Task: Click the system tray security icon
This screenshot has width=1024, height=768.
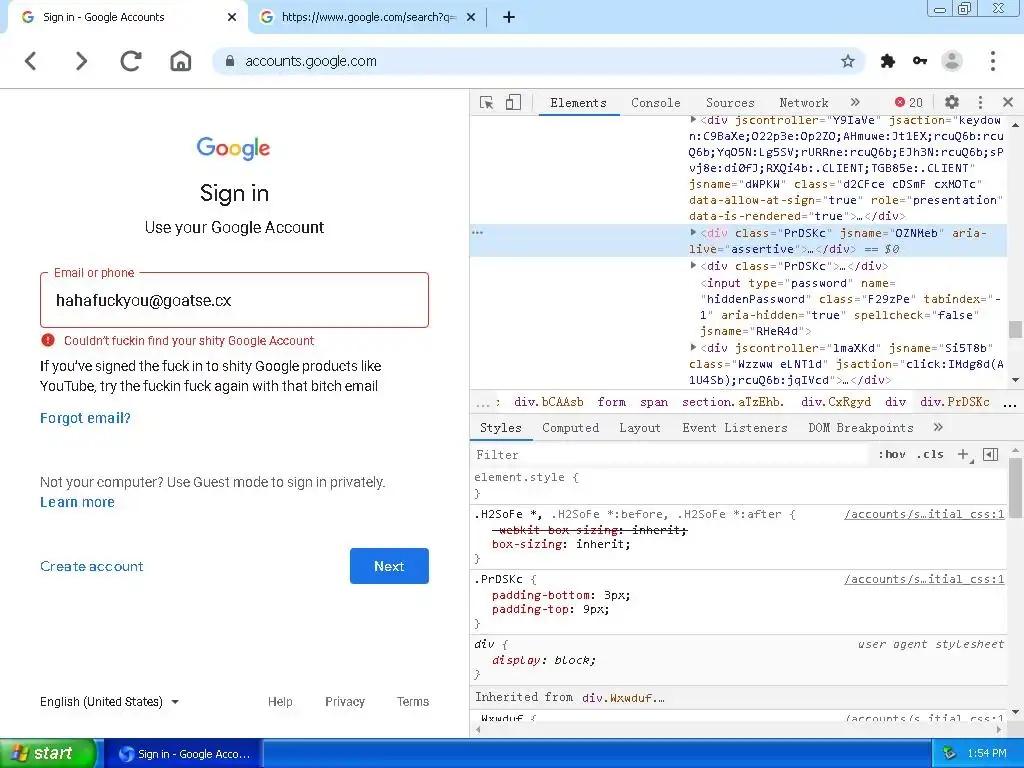Action: pyautogui.click(x=950, y=754)
